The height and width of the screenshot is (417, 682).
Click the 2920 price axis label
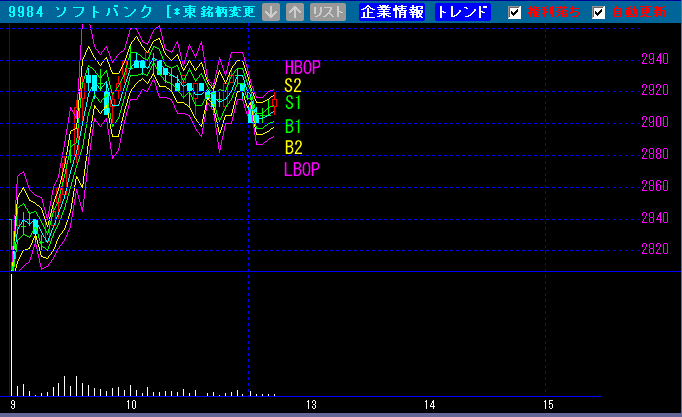(x=655, y=90)
